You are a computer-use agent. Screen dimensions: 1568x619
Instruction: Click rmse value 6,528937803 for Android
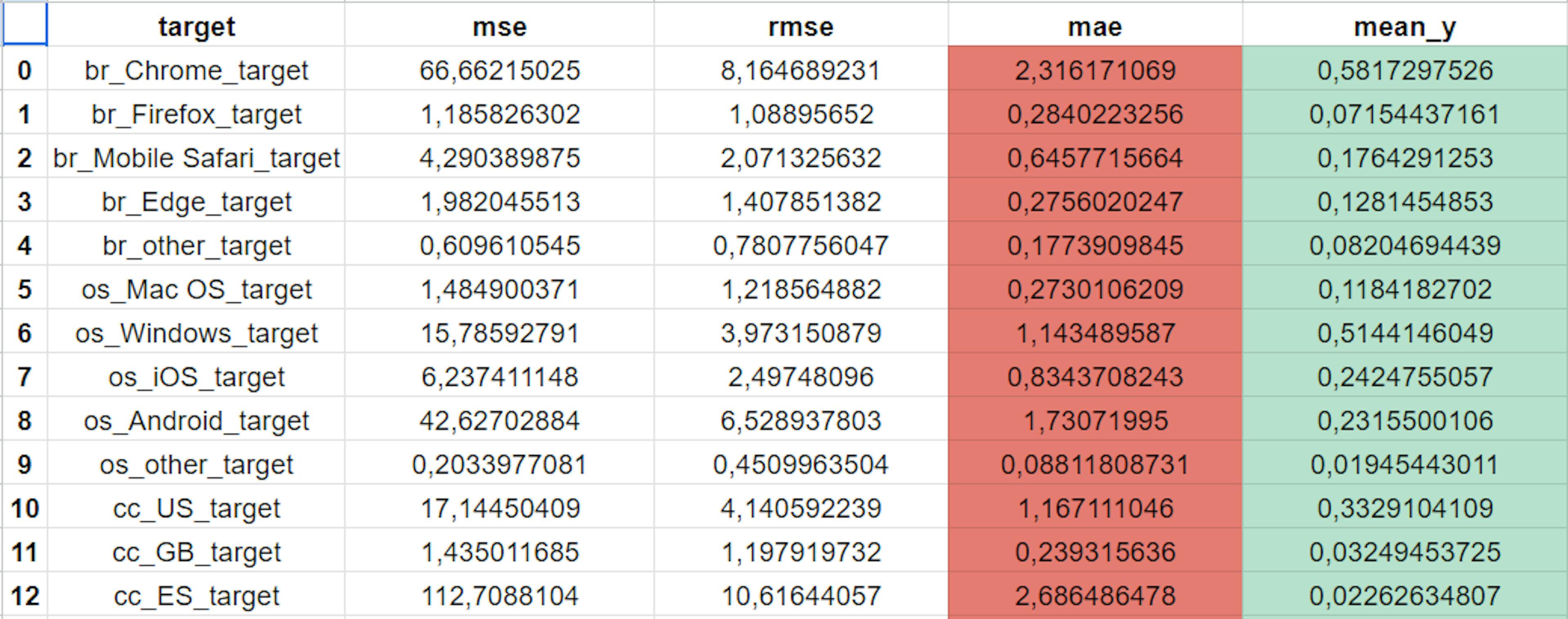800,421
